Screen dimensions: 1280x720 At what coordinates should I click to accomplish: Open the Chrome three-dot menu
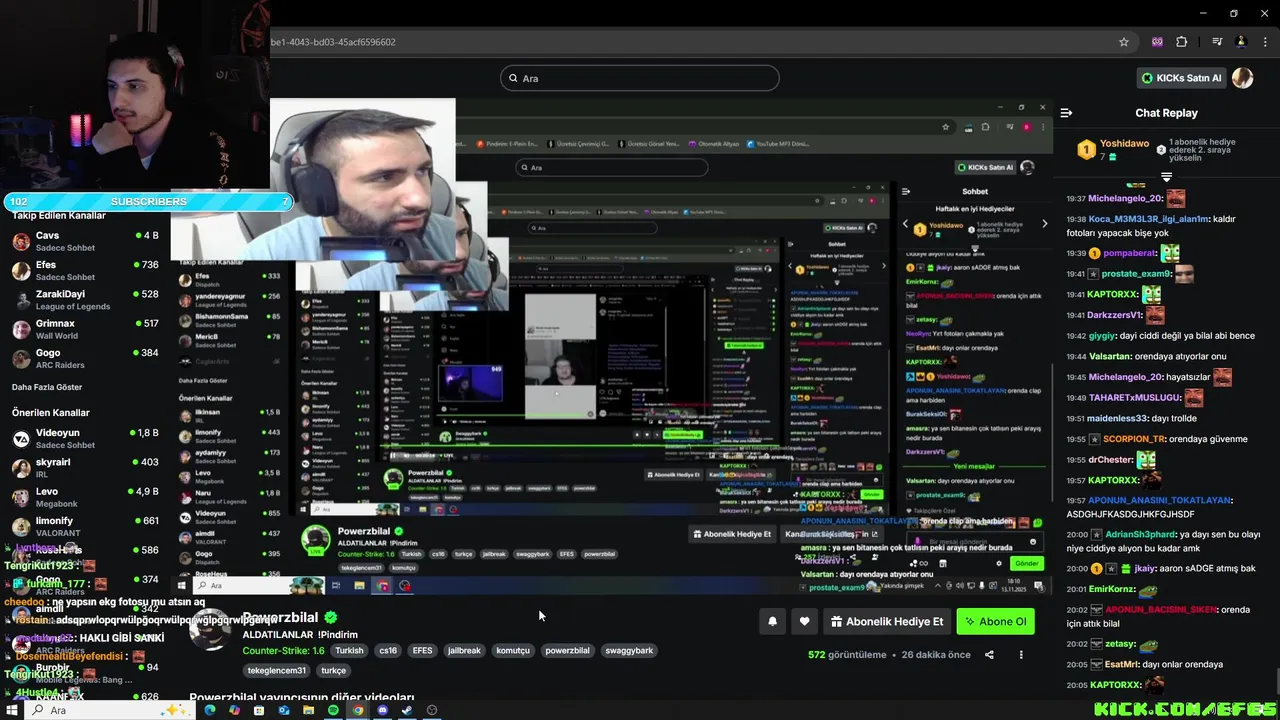1264,42
